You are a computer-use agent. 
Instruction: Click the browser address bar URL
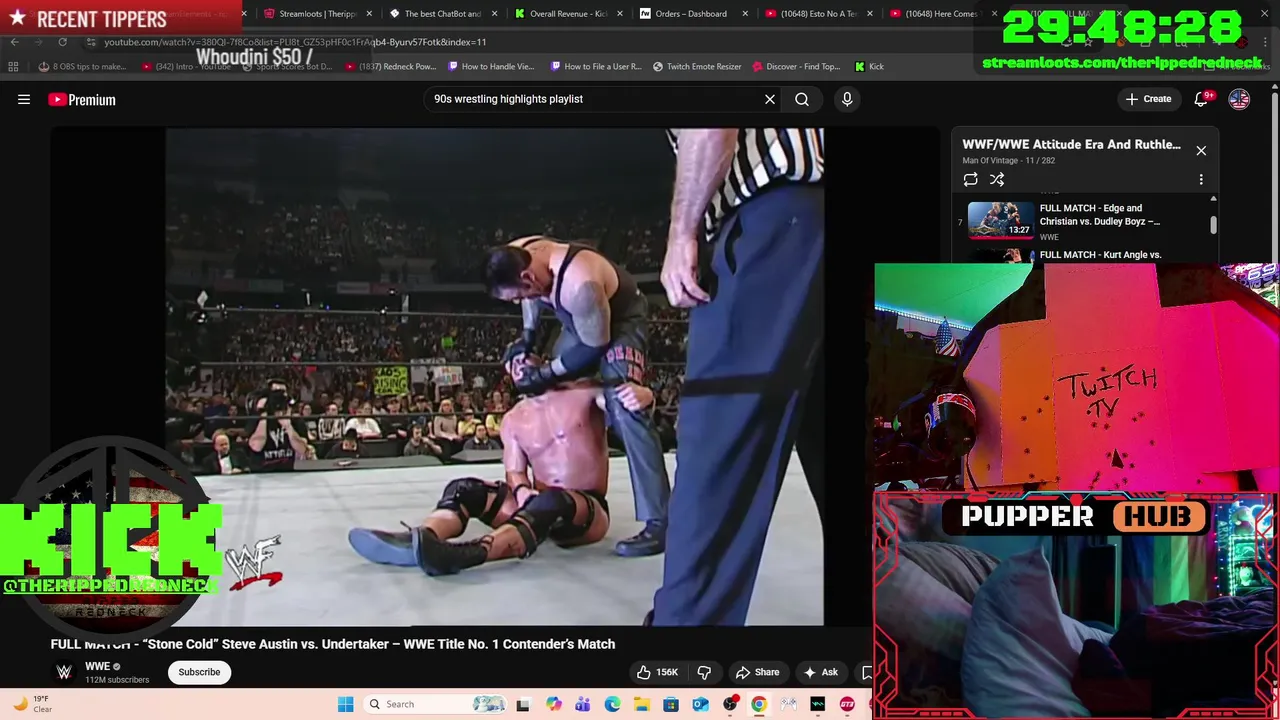tap(295, 42)
